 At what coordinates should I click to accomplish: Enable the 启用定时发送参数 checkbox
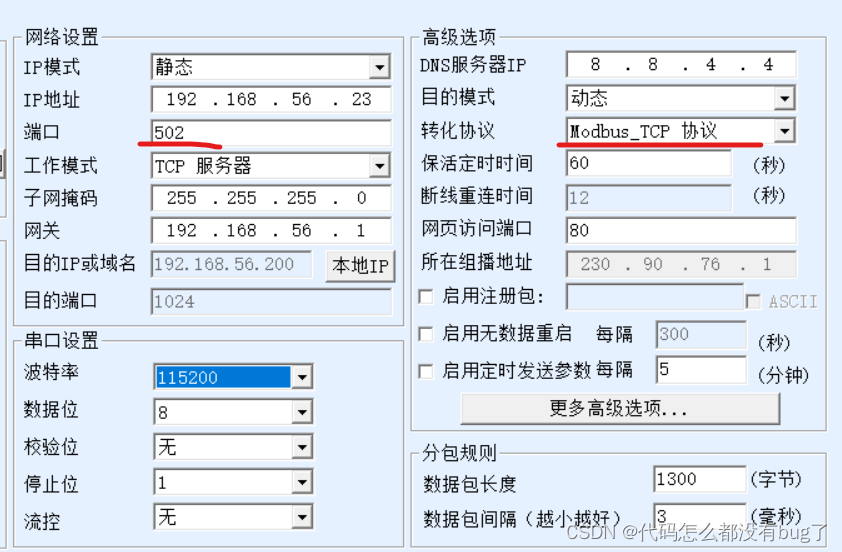(x=426, y=371)
